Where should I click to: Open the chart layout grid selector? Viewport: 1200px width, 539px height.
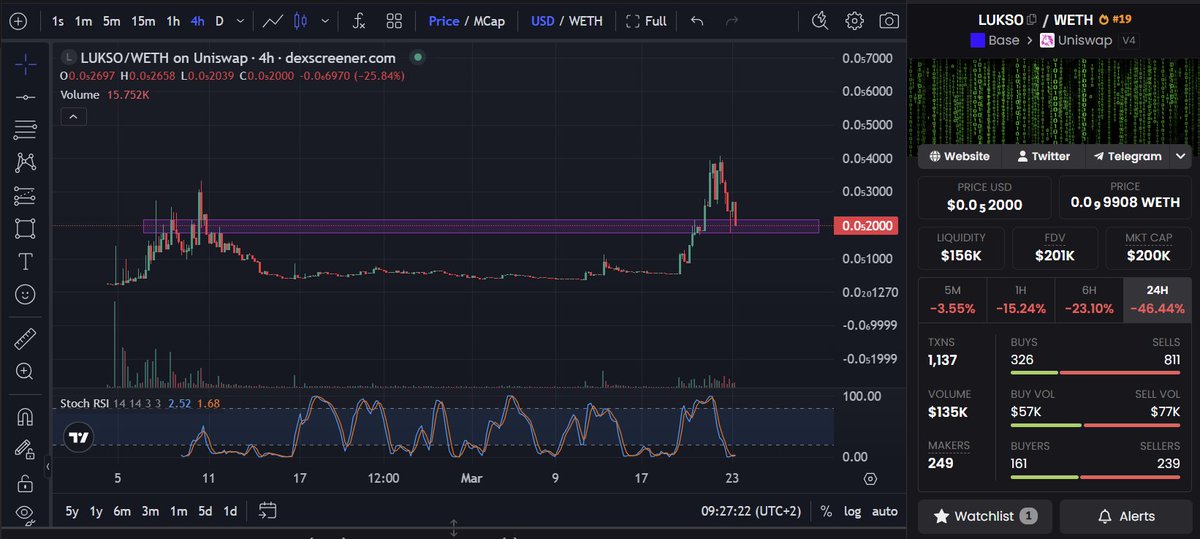395,20
